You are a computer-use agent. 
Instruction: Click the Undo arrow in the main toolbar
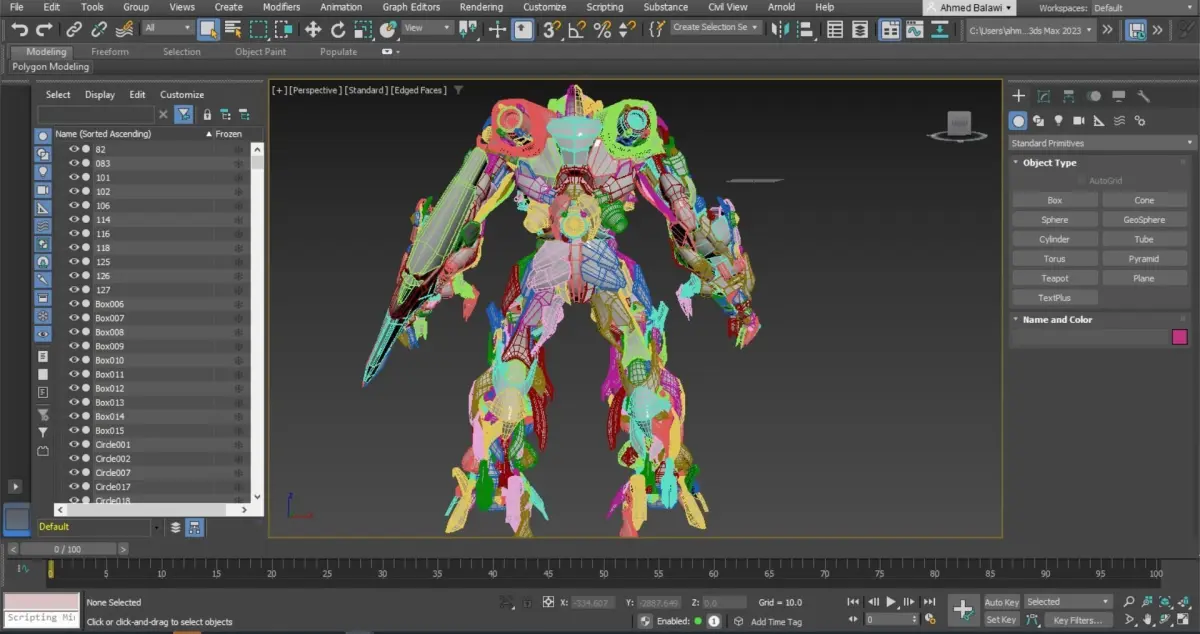pos(19,29)
